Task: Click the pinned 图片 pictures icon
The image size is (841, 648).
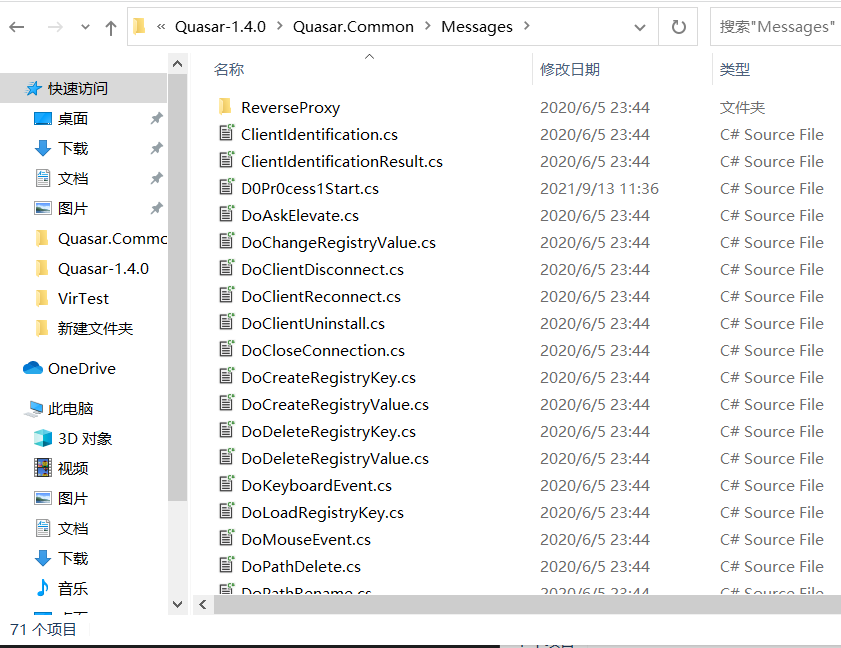Action: pos(43,208)
